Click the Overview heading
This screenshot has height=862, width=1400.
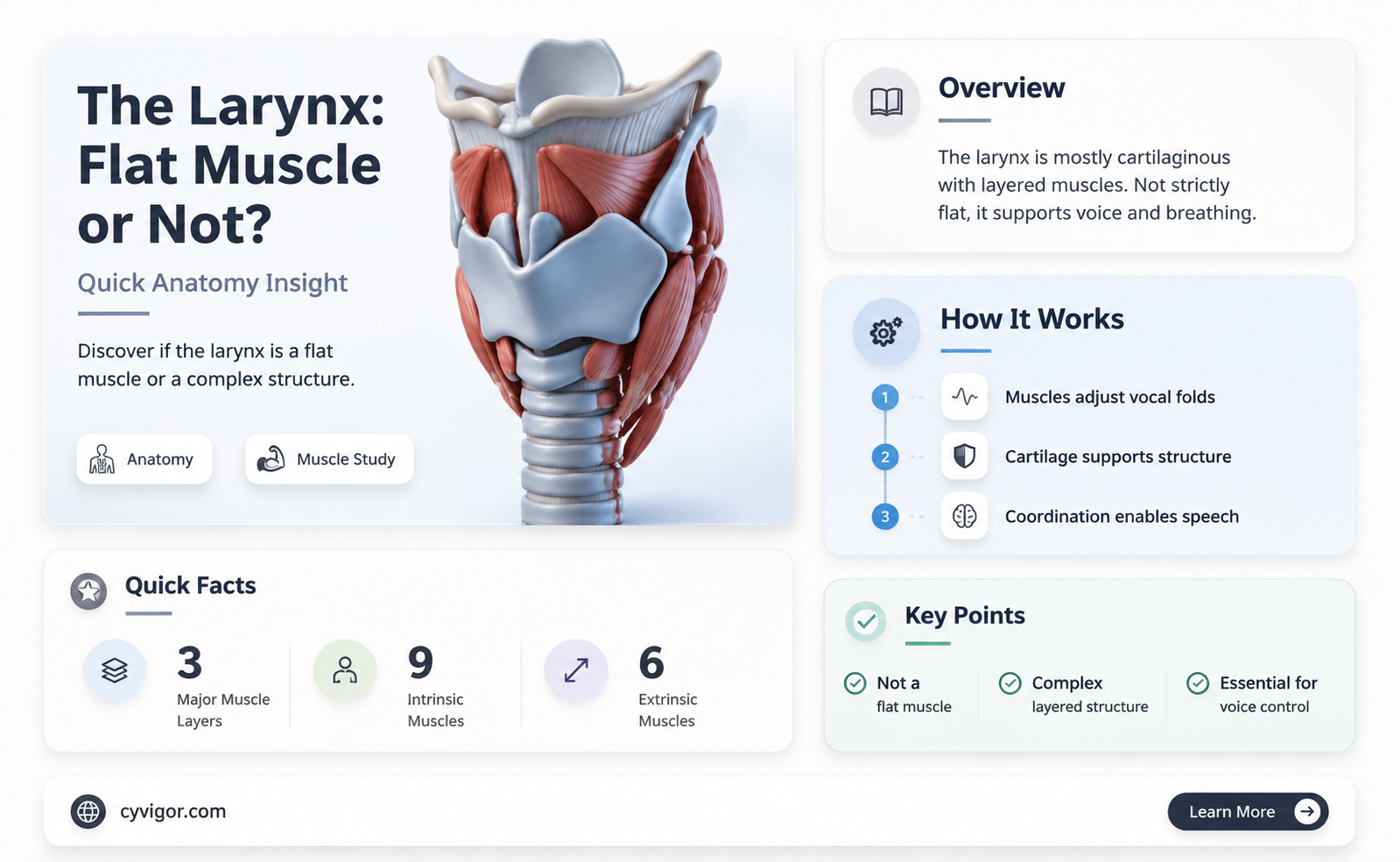pos(1002,88)
